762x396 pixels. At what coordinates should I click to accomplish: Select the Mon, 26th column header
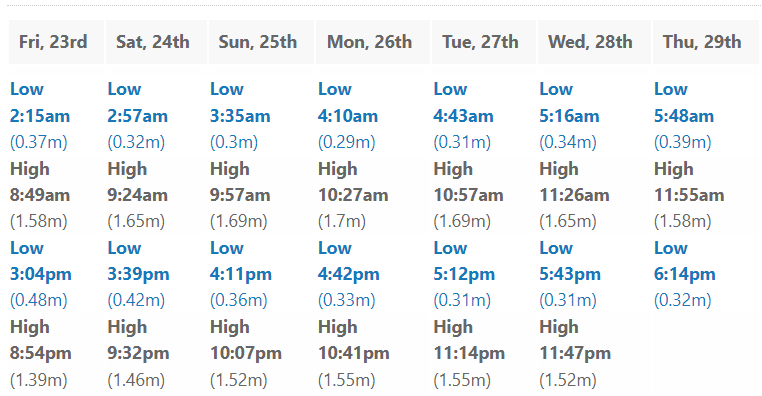click(373, 42)
